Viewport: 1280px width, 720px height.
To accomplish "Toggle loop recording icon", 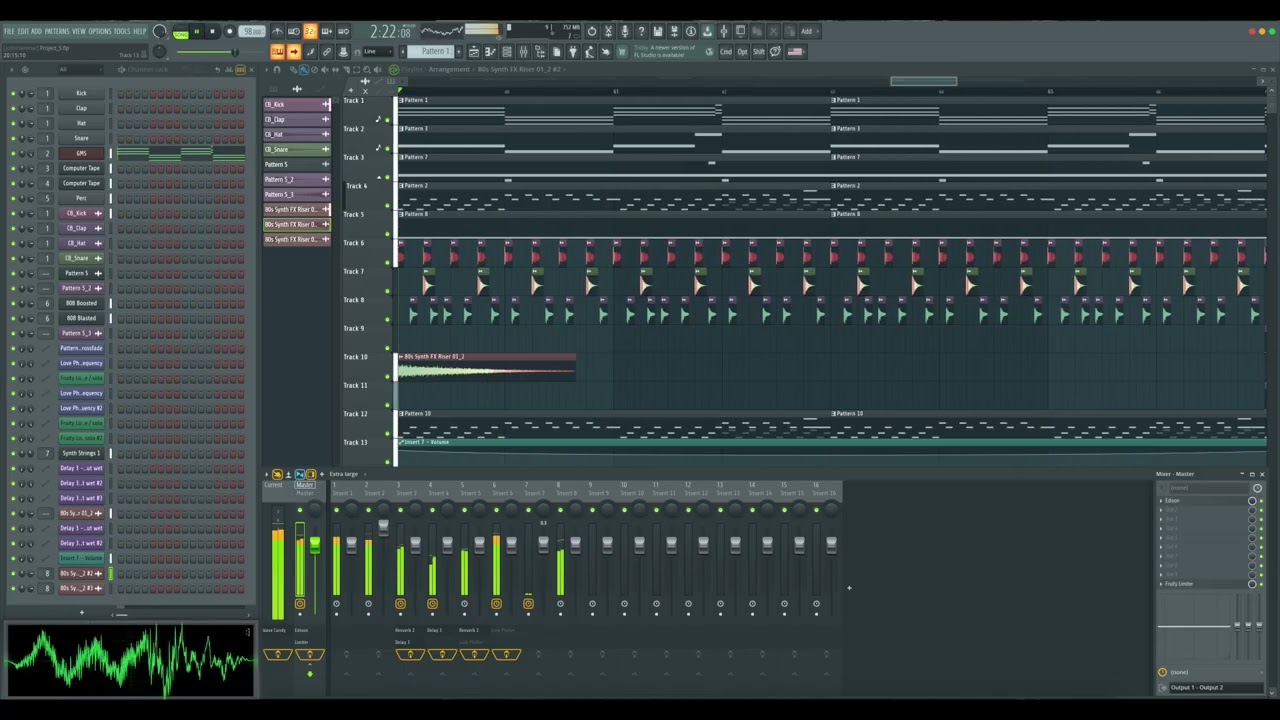I will 343,31.
